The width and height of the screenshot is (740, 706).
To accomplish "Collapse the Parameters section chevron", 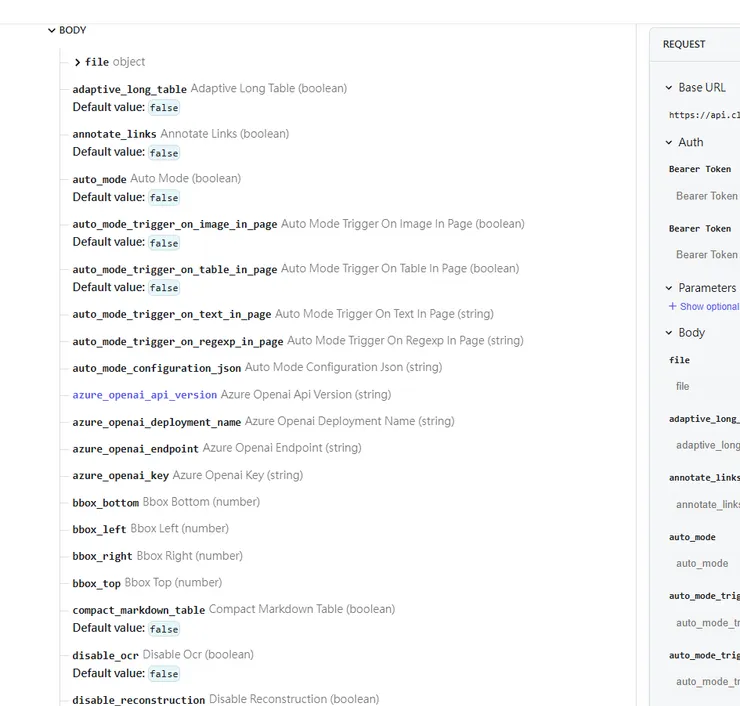I will 669,288.
